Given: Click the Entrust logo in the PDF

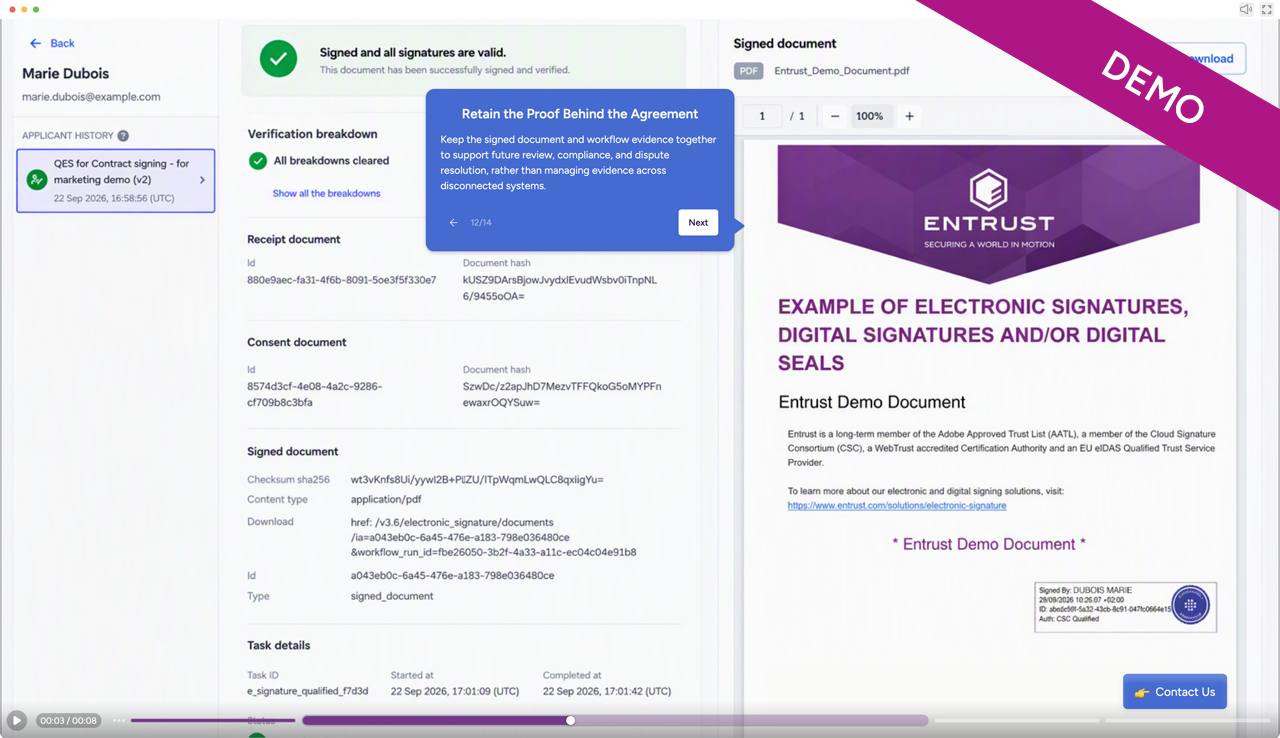Looking at the screenshot, I should point(988,209).
